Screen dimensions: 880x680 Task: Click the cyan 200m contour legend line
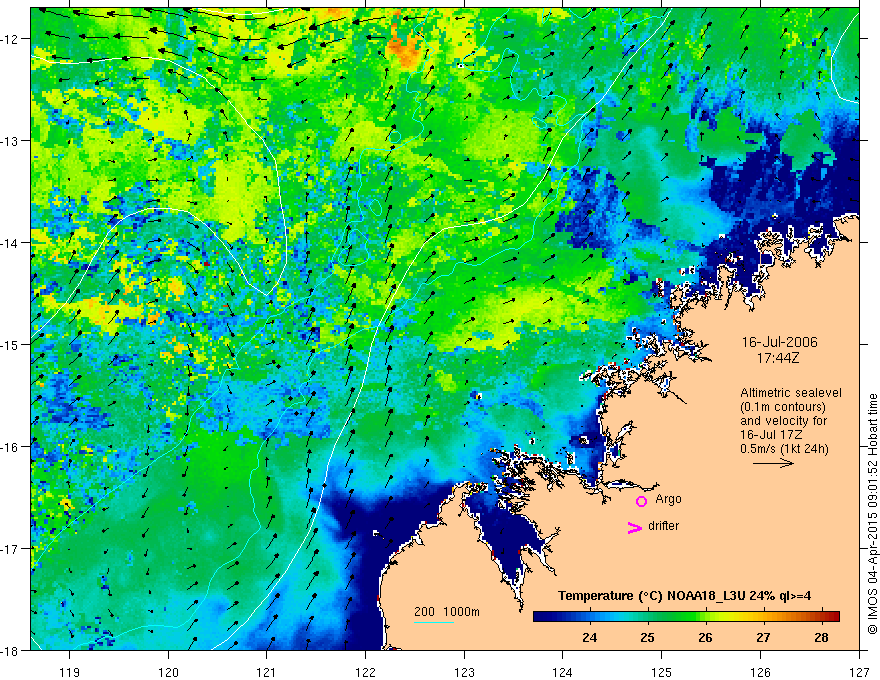pos(434,622)
